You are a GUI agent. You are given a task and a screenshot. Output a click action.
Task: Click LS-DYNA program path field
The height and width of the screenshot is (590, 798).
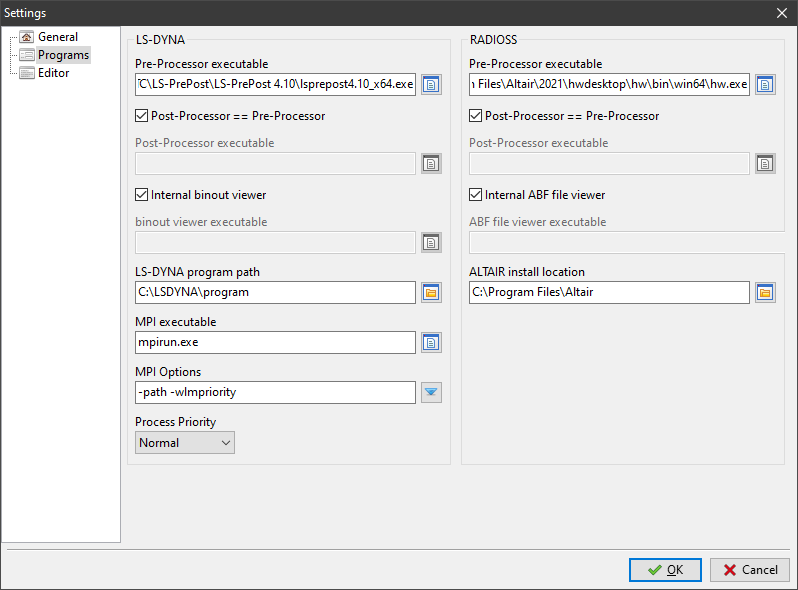click(x=275, y=293)
